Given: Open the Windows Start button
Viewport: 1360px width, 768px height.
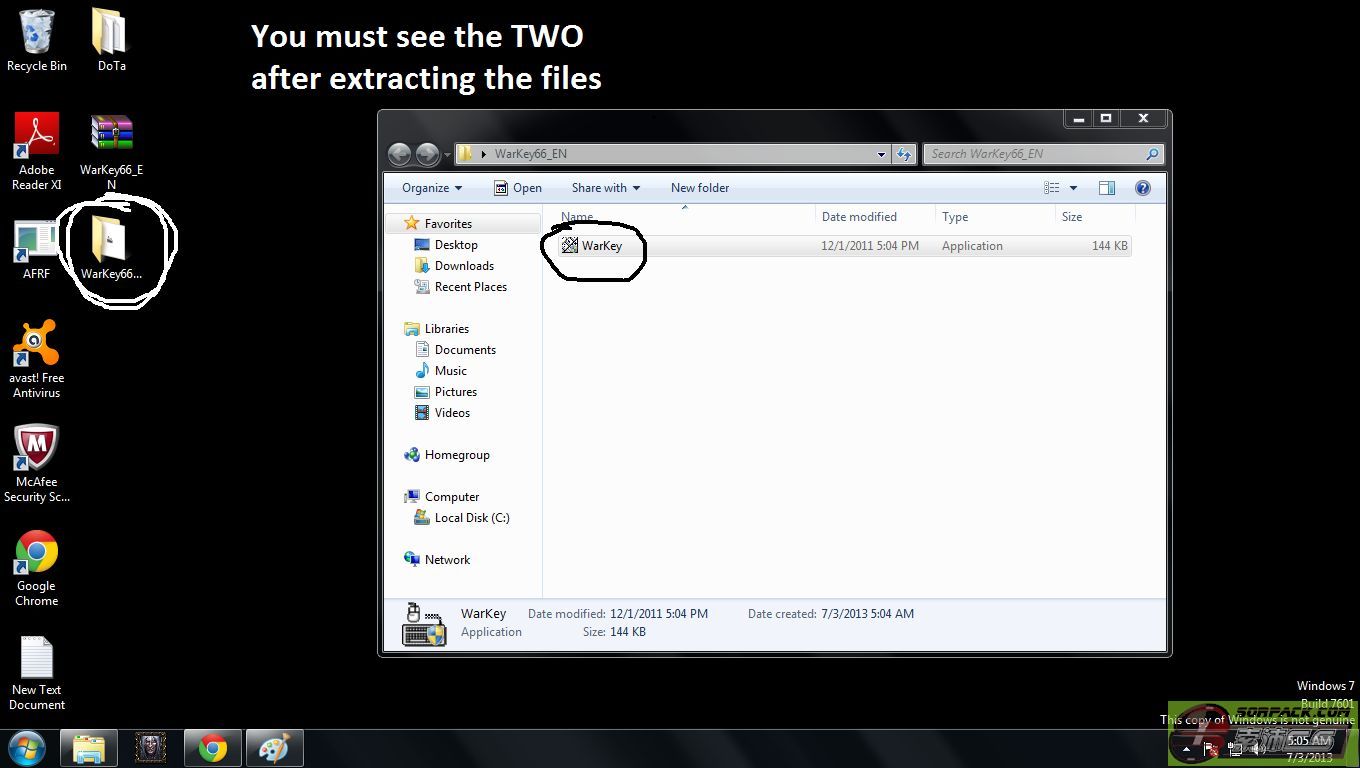Looking at the screenshot, I should [27, 748].
